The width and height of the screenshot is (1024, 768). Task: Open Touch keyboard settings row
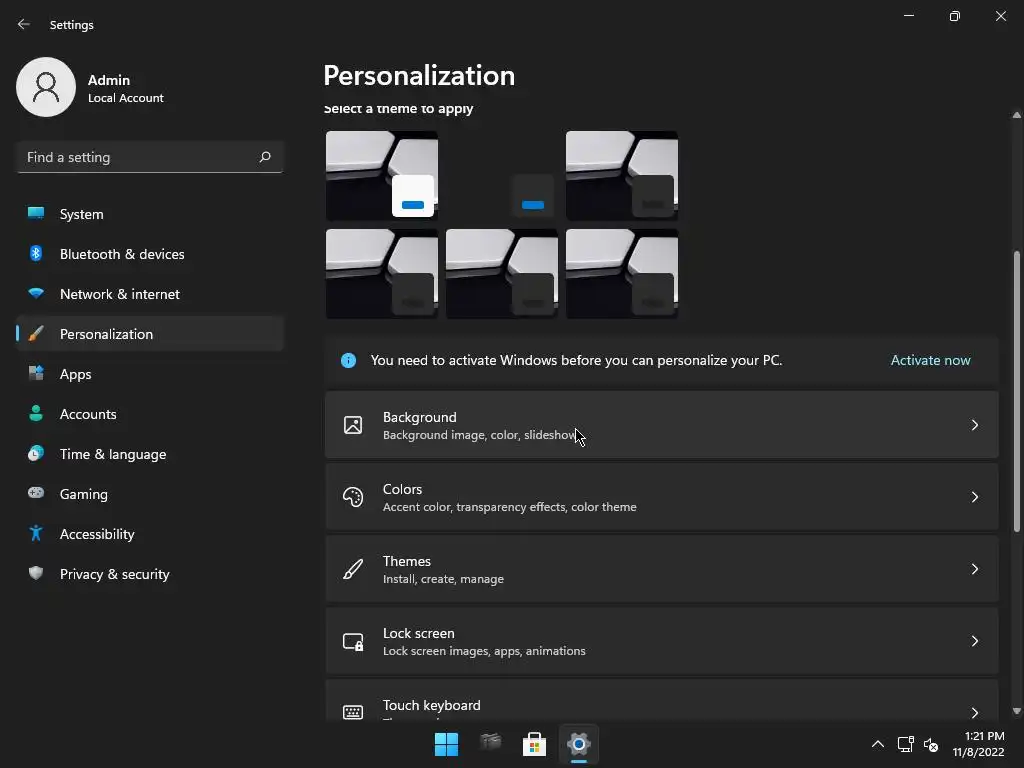(662, 701)
